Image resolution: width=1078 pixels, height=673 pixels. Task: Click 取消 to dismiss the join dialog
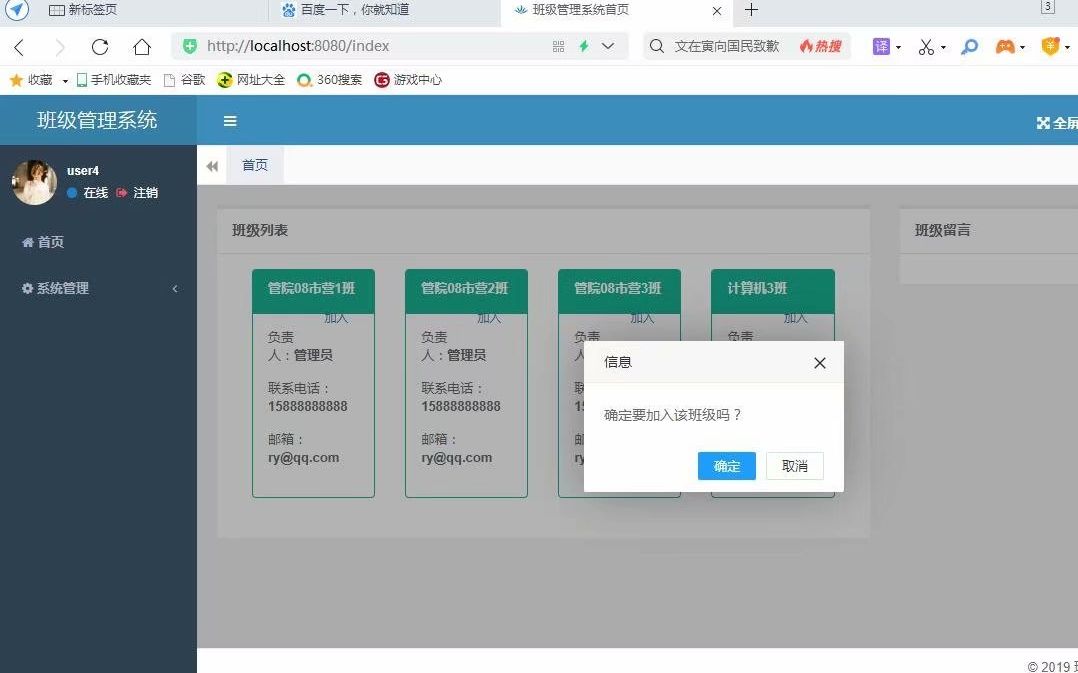794,466
